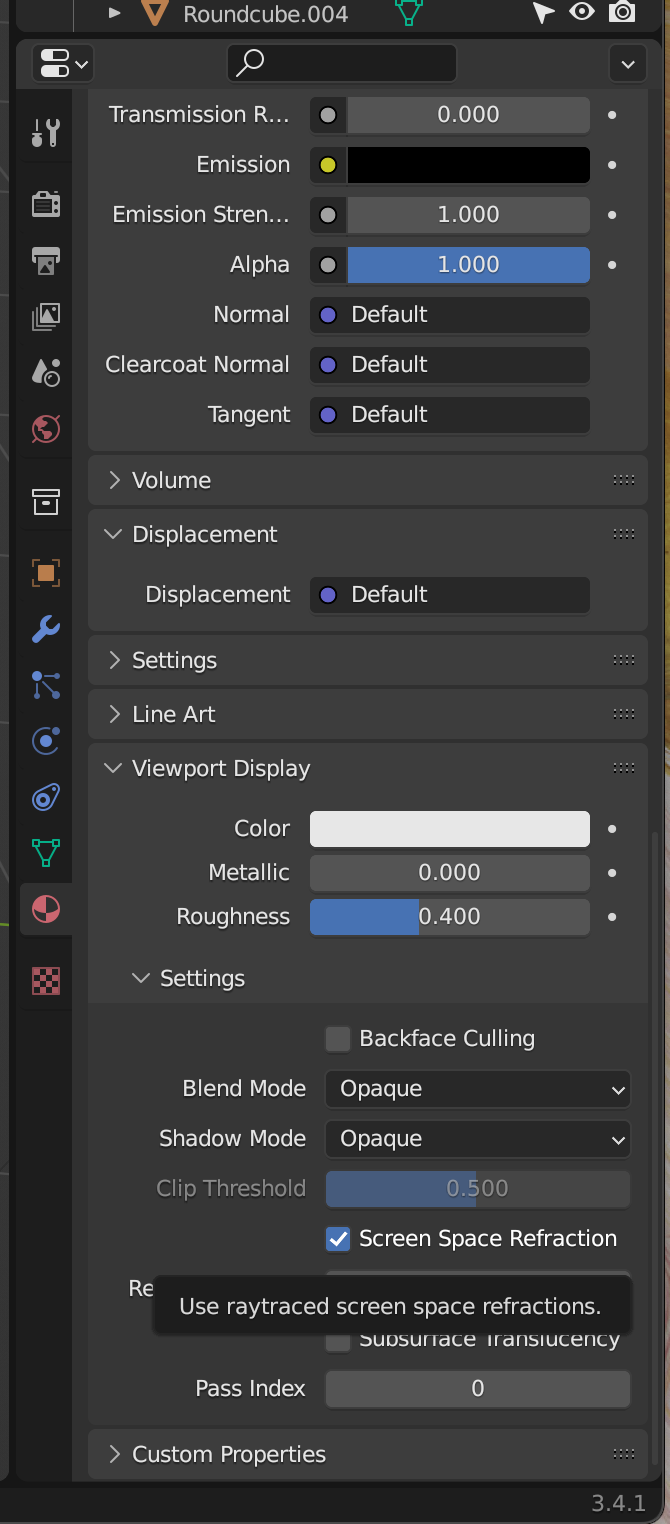Open the Physics properties tab
This screenshot has width=670, height=1524.
46,741
